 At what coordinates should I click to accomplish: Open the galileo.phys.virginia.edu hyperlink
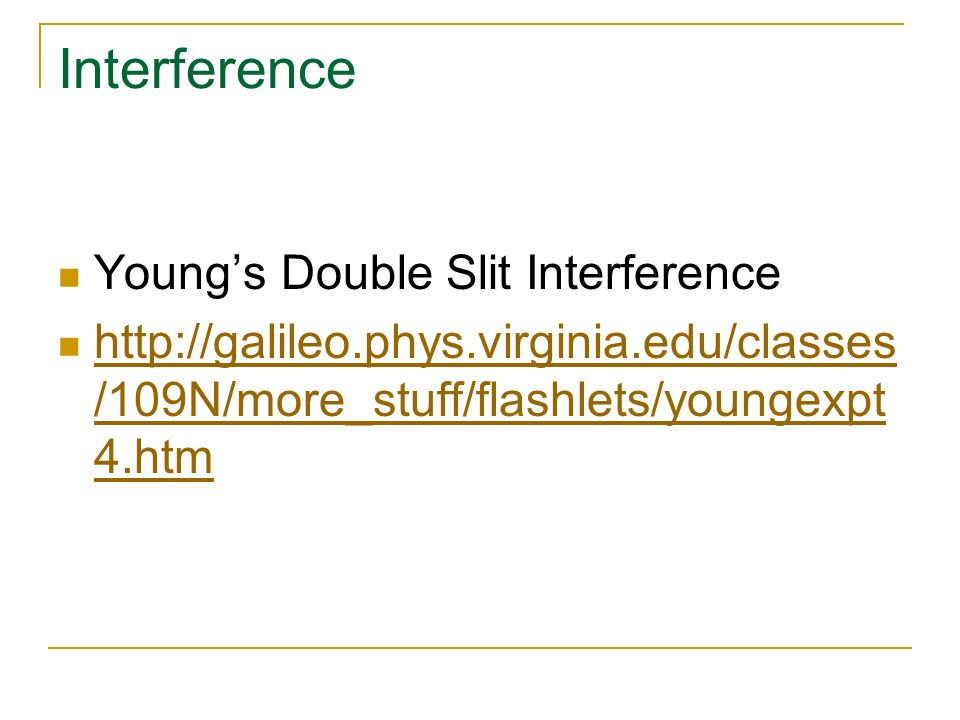[495, 400]
